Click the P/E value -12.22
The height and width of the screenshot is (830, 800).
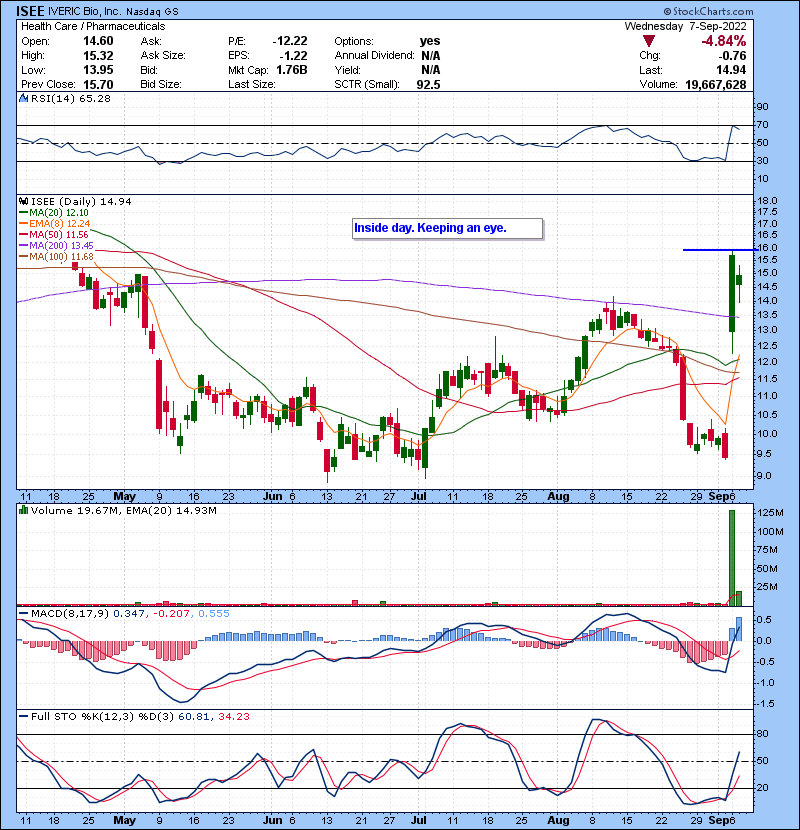coord(290,41)
